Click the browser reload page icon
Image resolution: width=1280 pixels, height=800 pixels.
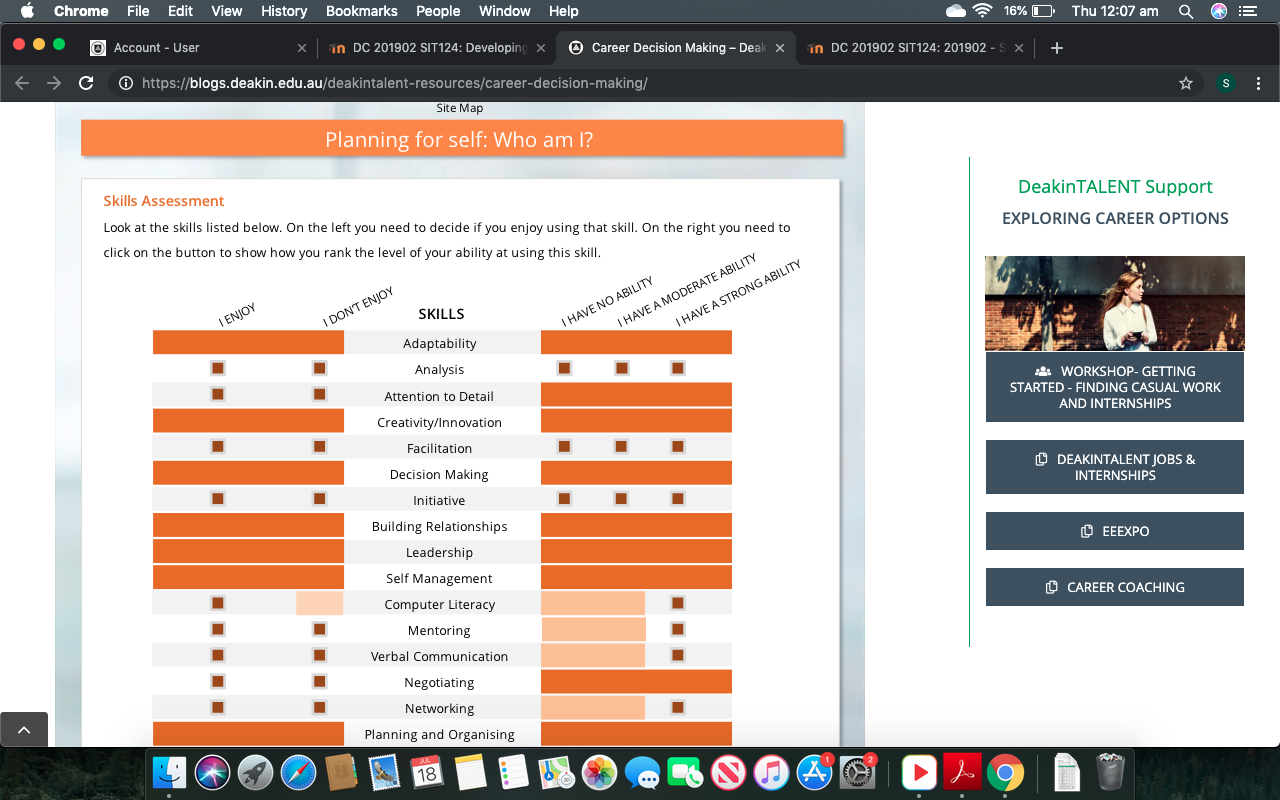point(86,83)
